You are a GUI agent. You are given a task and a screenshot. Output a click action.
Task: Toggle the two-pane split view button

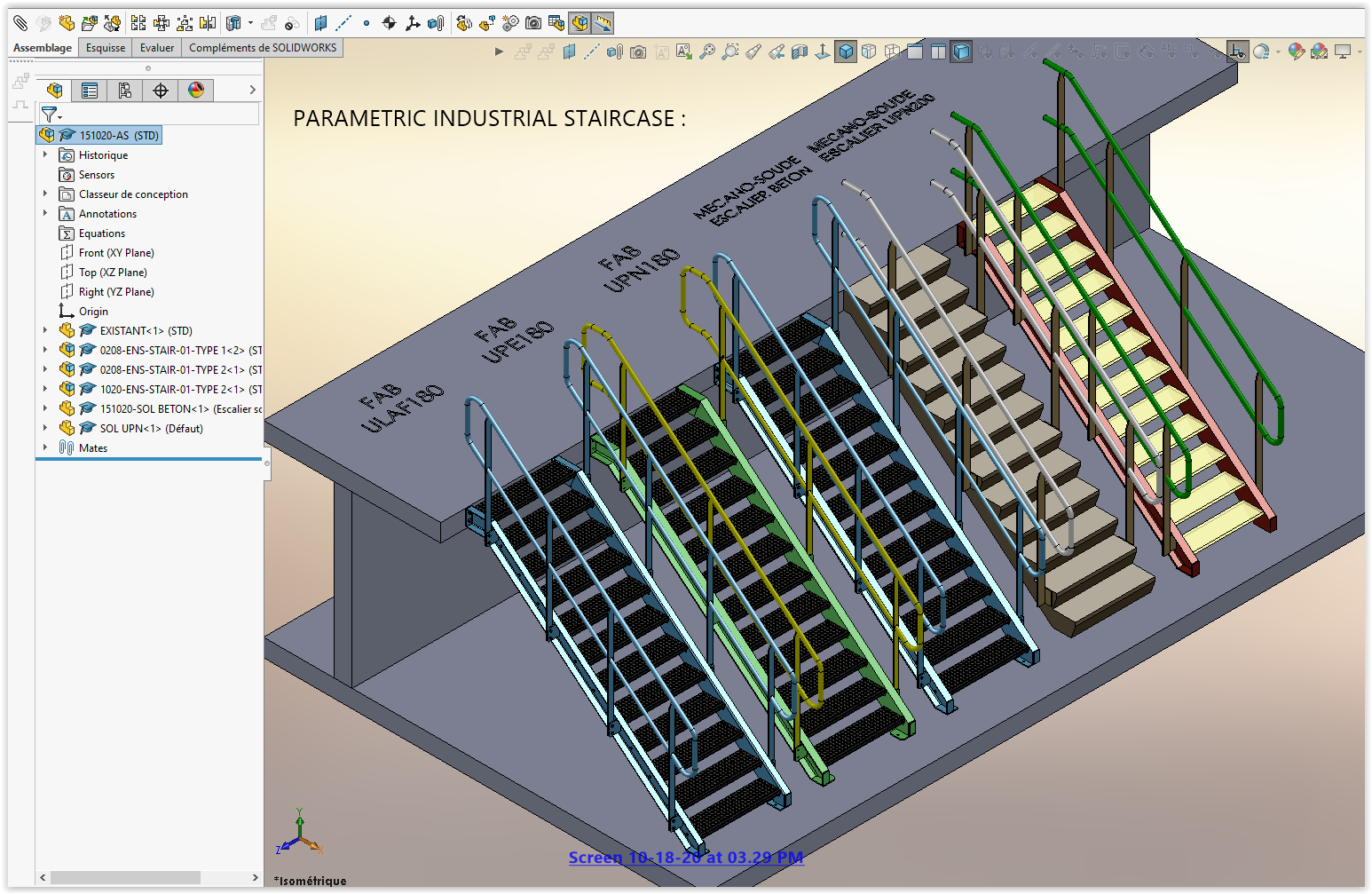coord(938,51)
